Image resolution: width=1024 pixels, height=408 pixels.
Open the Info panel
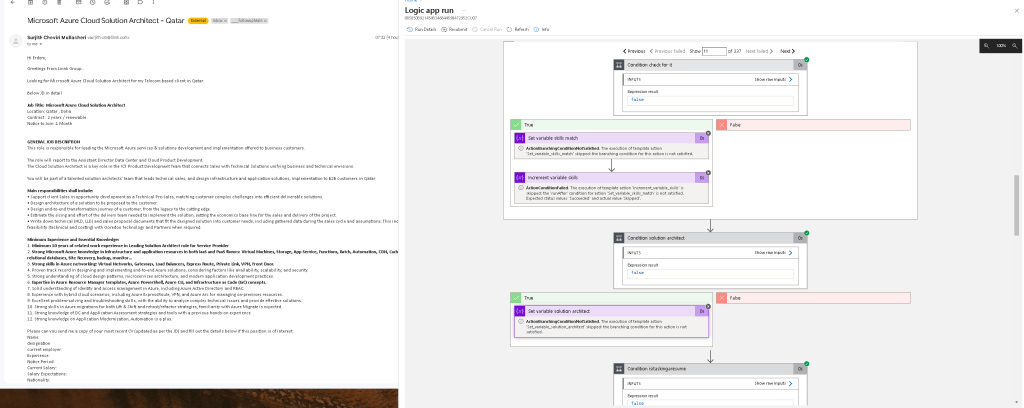point(541,29)
